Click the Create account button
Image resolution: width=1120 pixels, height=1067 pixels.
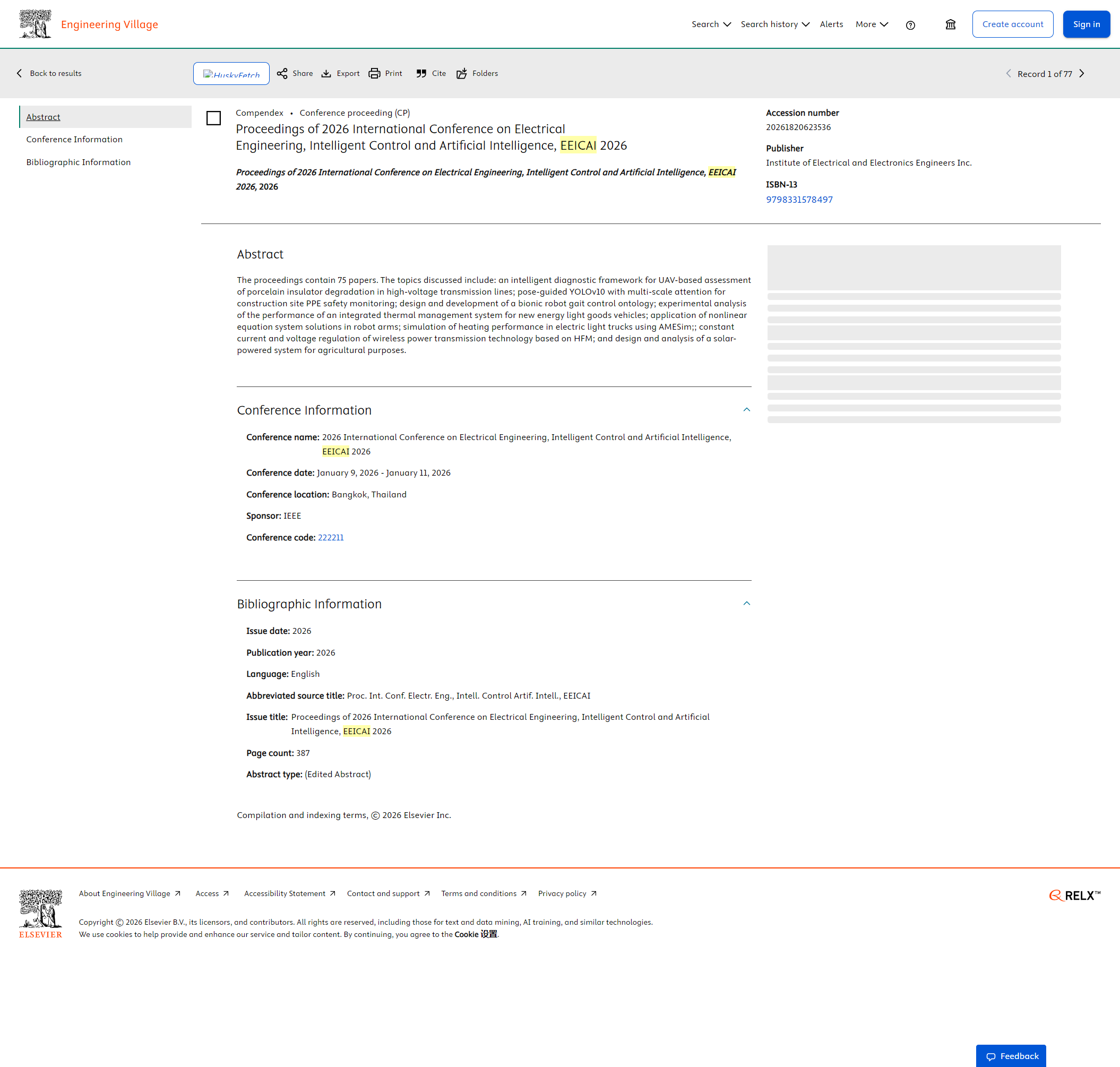(1012, 24)
